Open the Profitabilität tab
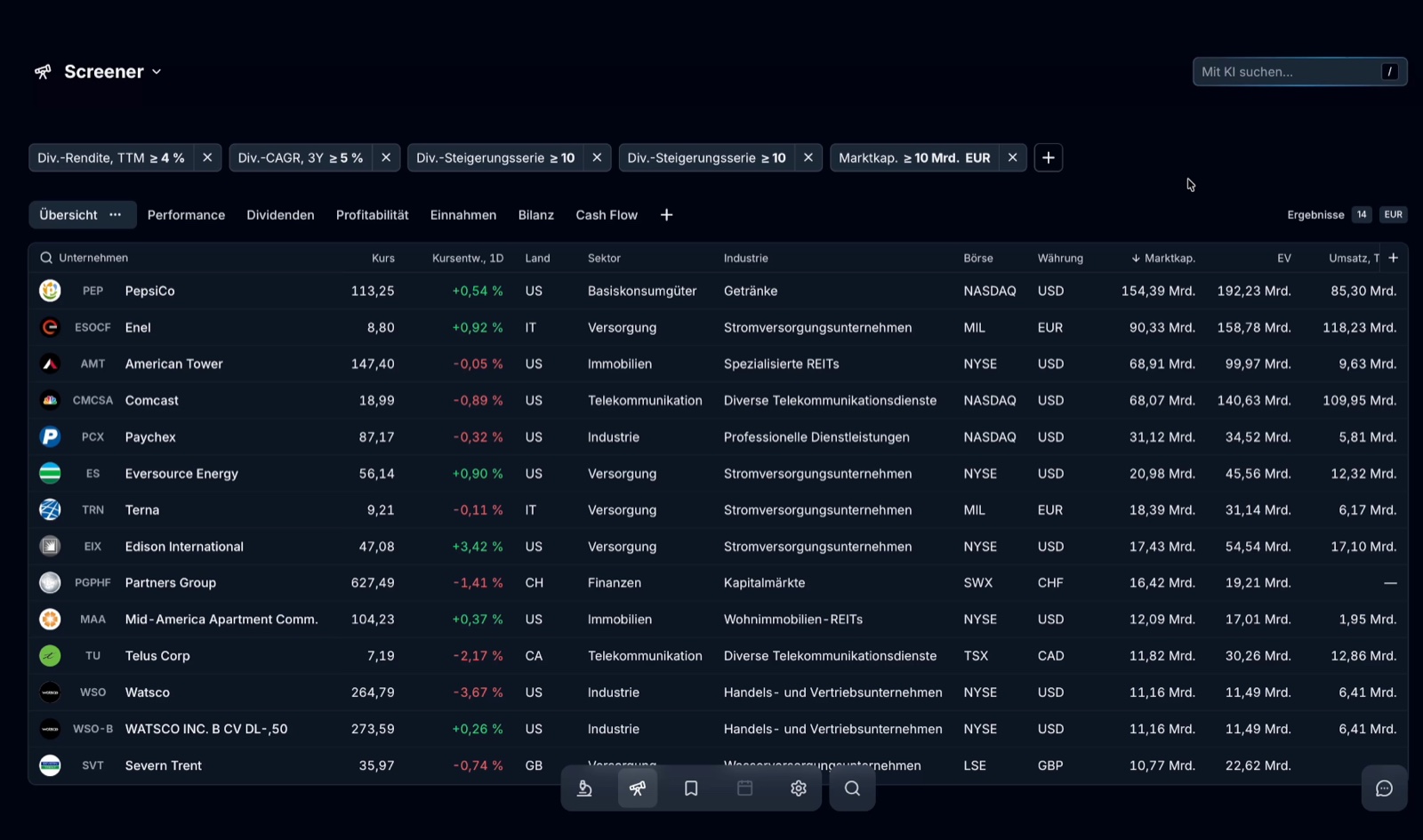Viewport: 1423px width, 840px height. (373, 215)
